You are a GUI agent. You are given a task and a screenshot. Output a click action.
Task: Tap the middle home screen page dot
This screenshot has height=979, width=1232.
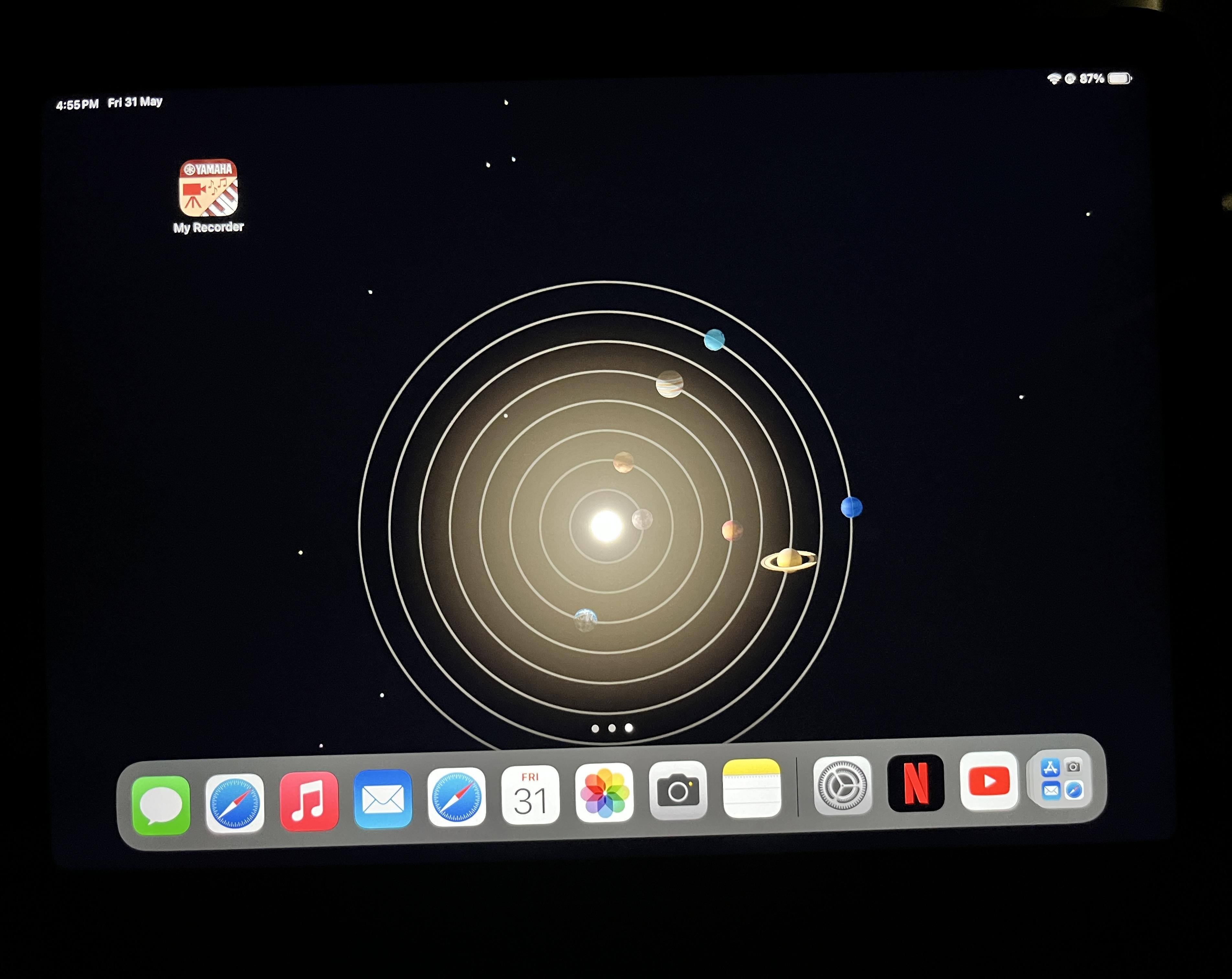[x=612, y=728]
